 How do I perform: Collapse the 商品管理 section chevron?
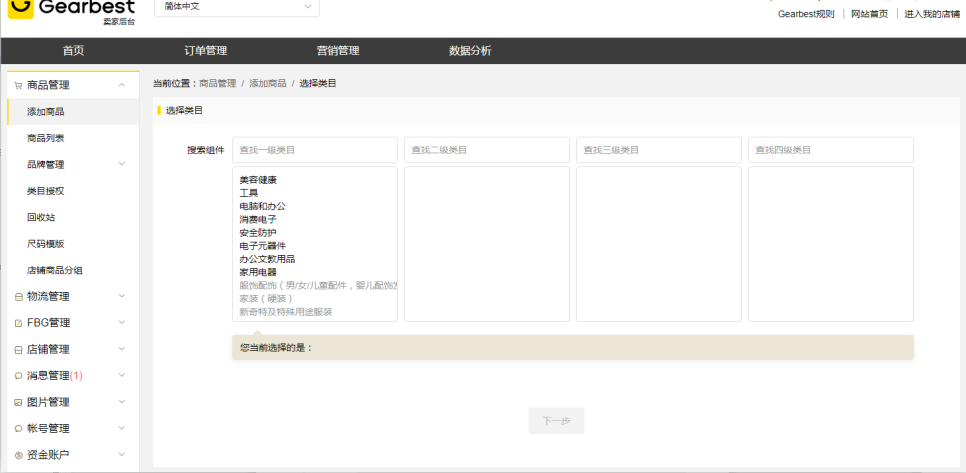coord(121,85)
